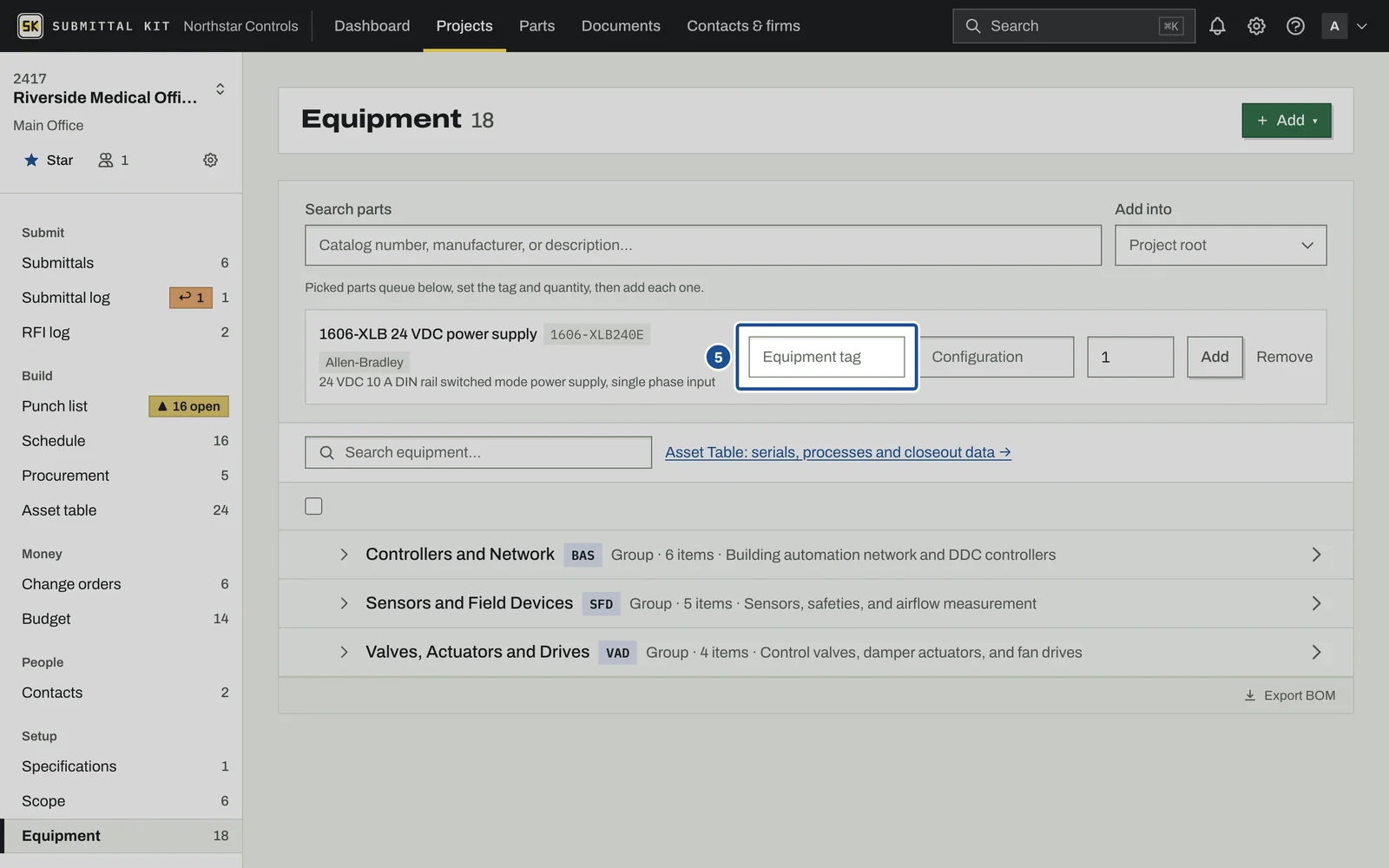The image size is (1389, 868).
Task: Click the project switcher up-down arrows
Action: (221, 89)
